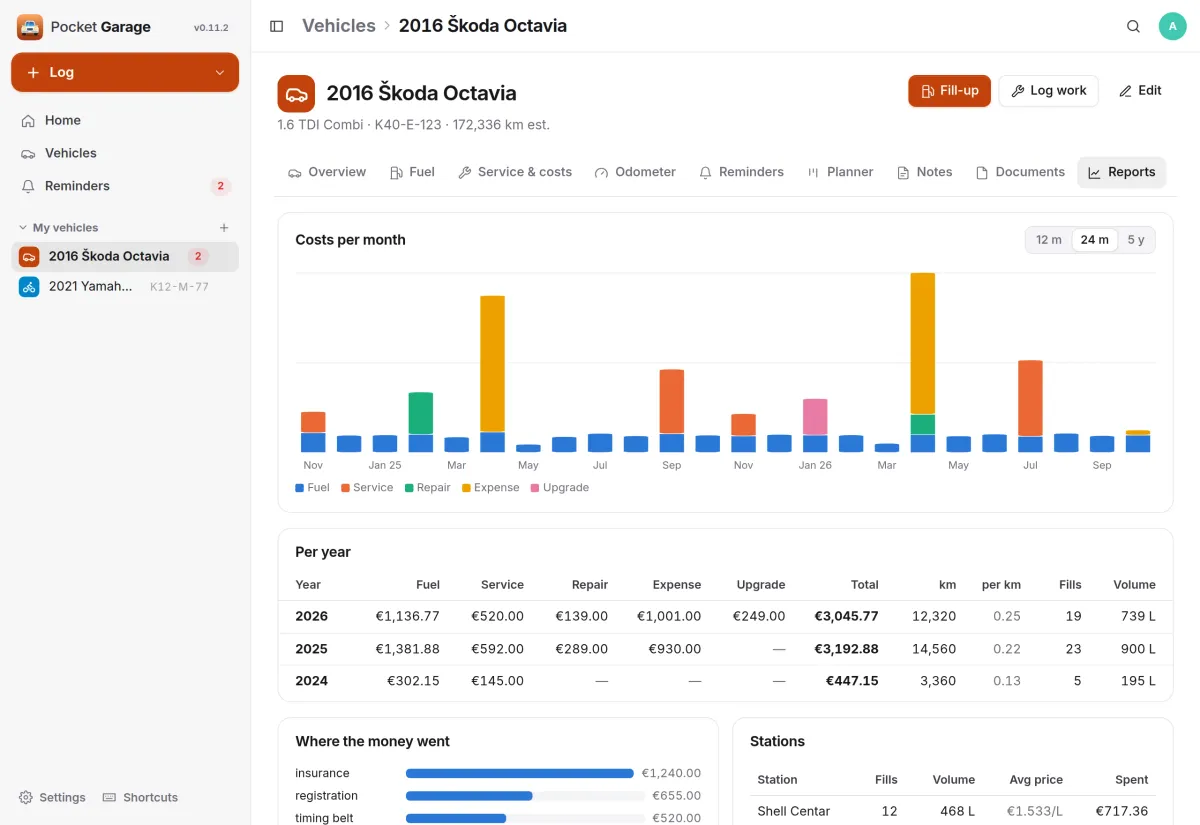Open the user avatar menu
The image size is (1200, 825).
pyautogui.click(x=1172, y=26)
